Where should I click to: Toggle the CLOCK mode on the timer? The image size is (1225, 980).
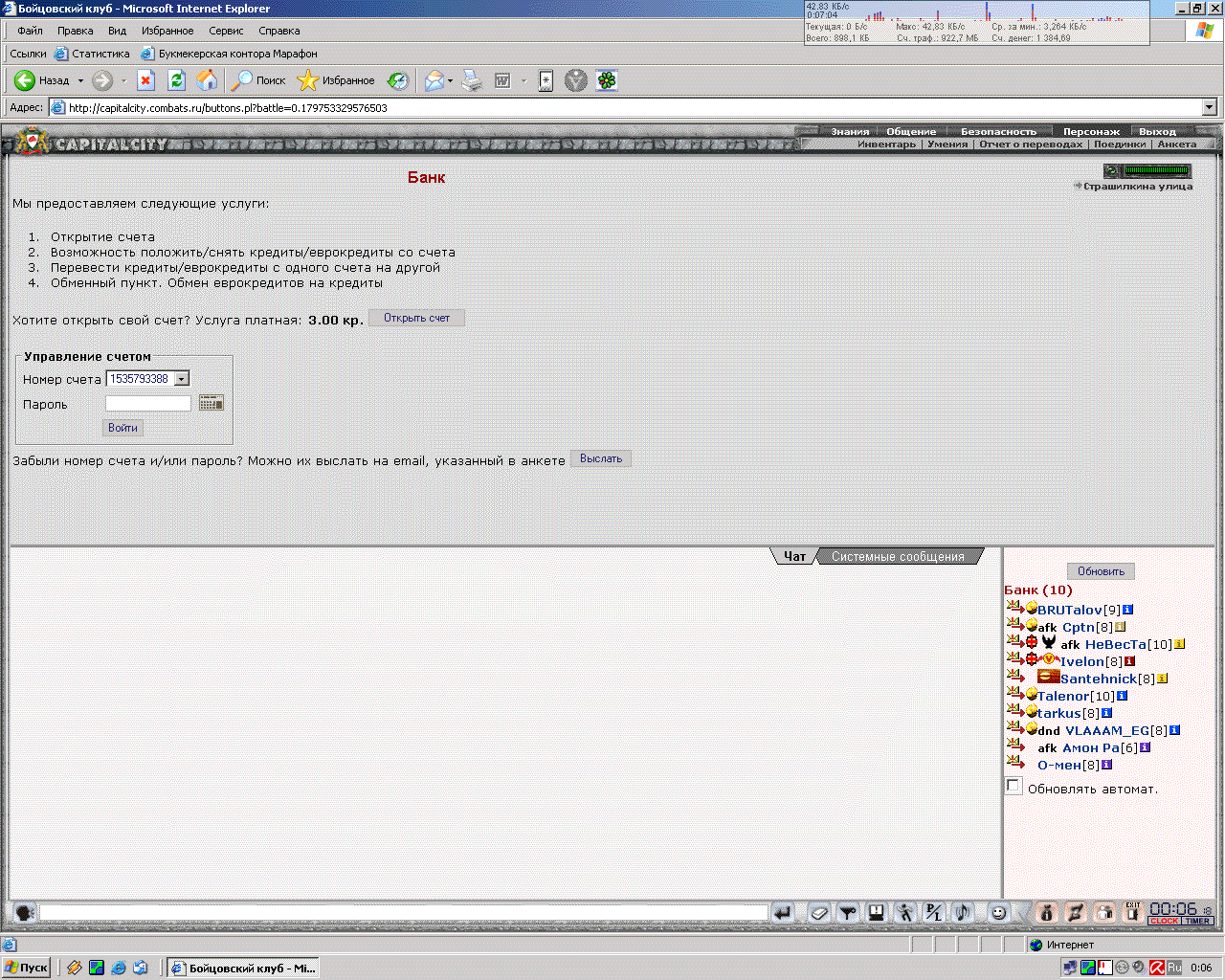coord(1164,921)
